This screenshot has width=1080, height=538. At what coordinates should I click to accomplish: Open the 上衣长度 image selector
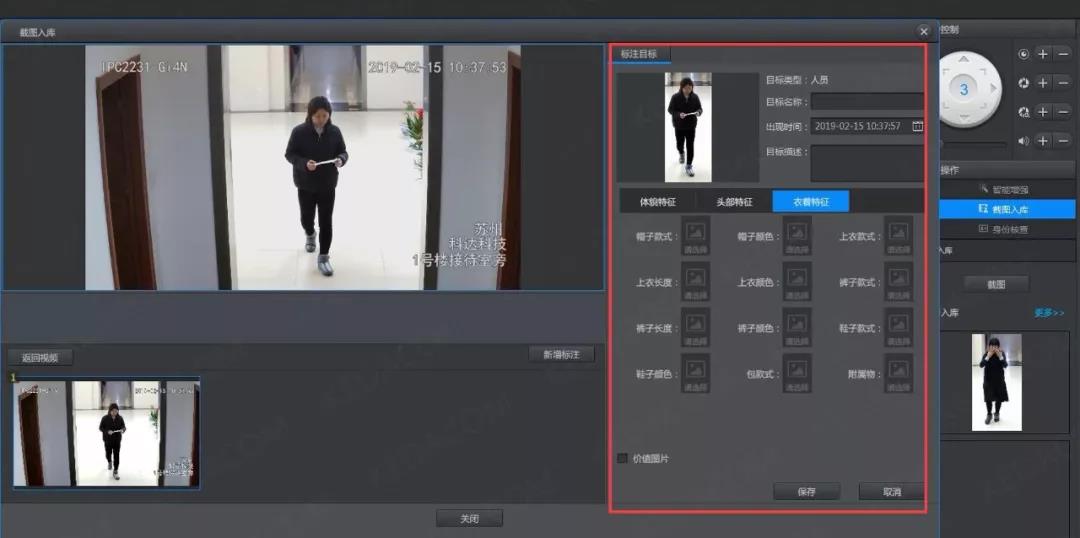point(696,282)
